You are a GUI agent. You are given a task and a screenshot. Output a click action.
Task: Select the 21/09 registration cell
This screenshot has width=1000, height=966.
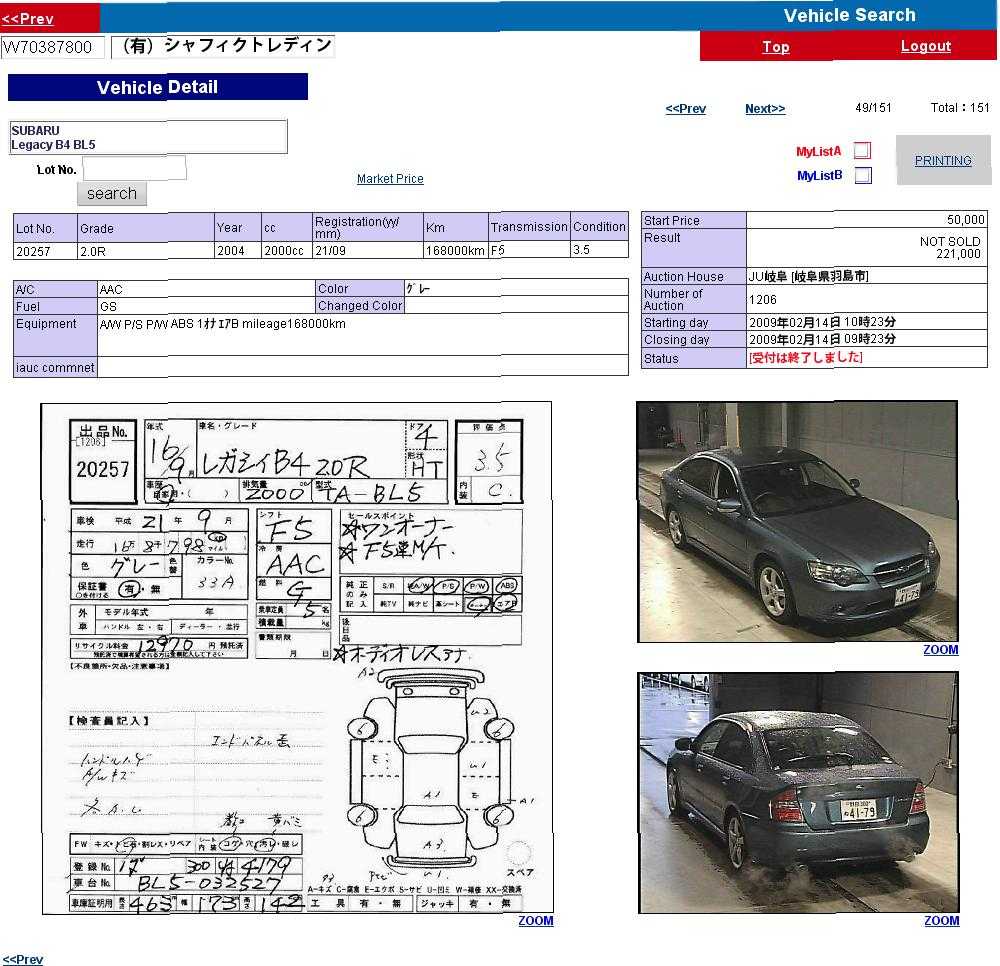point(368,251)
